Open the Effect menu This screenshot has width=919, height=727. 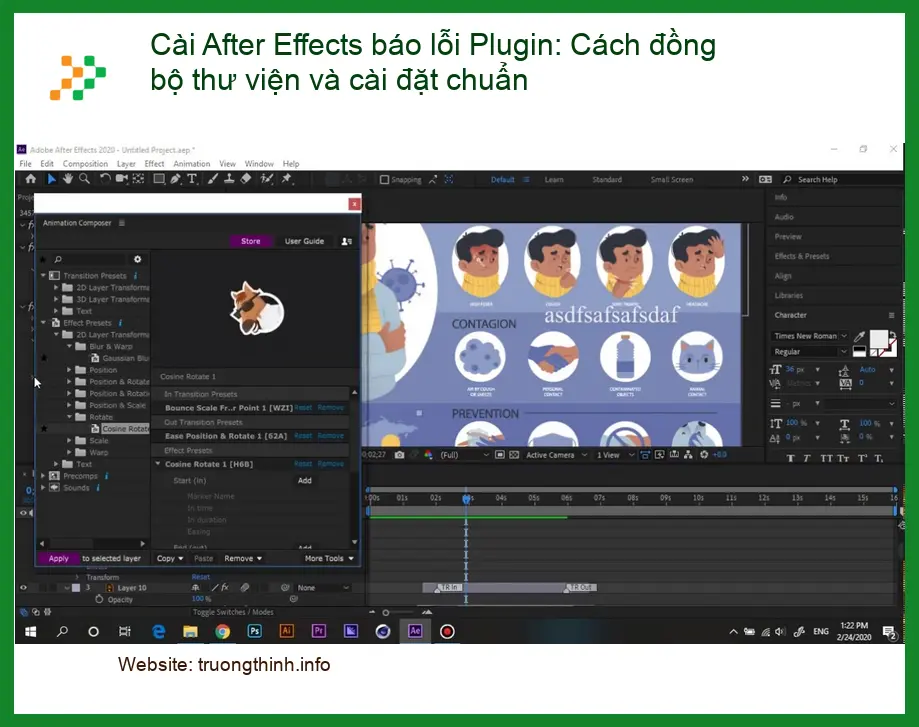(x=154, y=164)
